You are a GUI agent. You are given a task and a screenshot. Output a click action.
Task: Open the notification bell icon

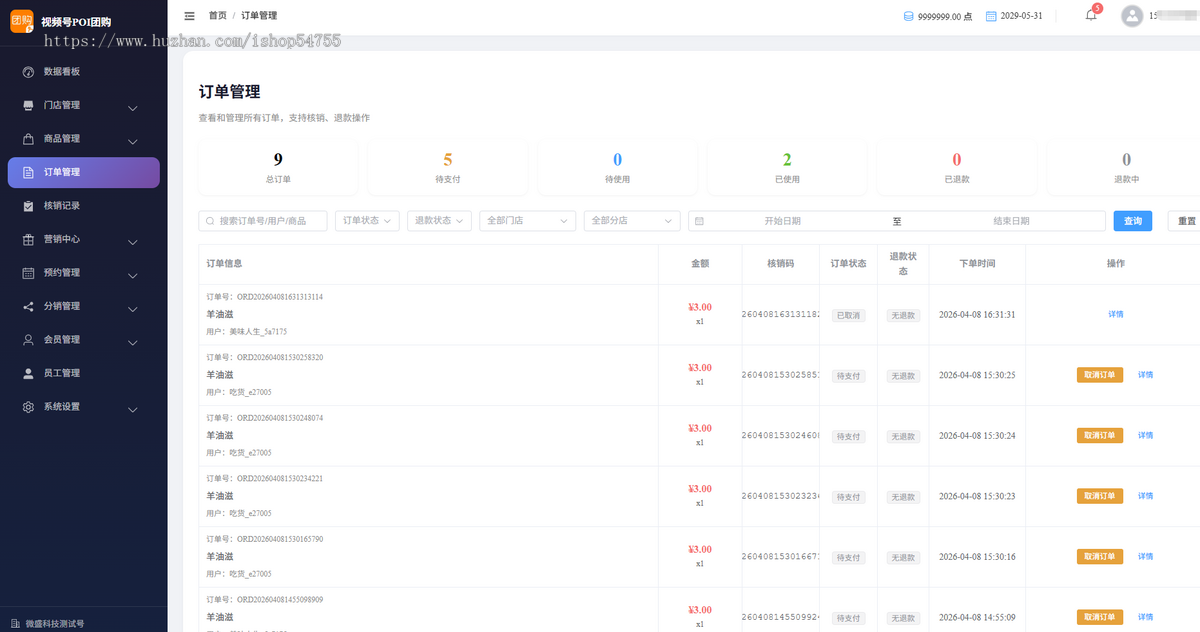point(1091,15)
